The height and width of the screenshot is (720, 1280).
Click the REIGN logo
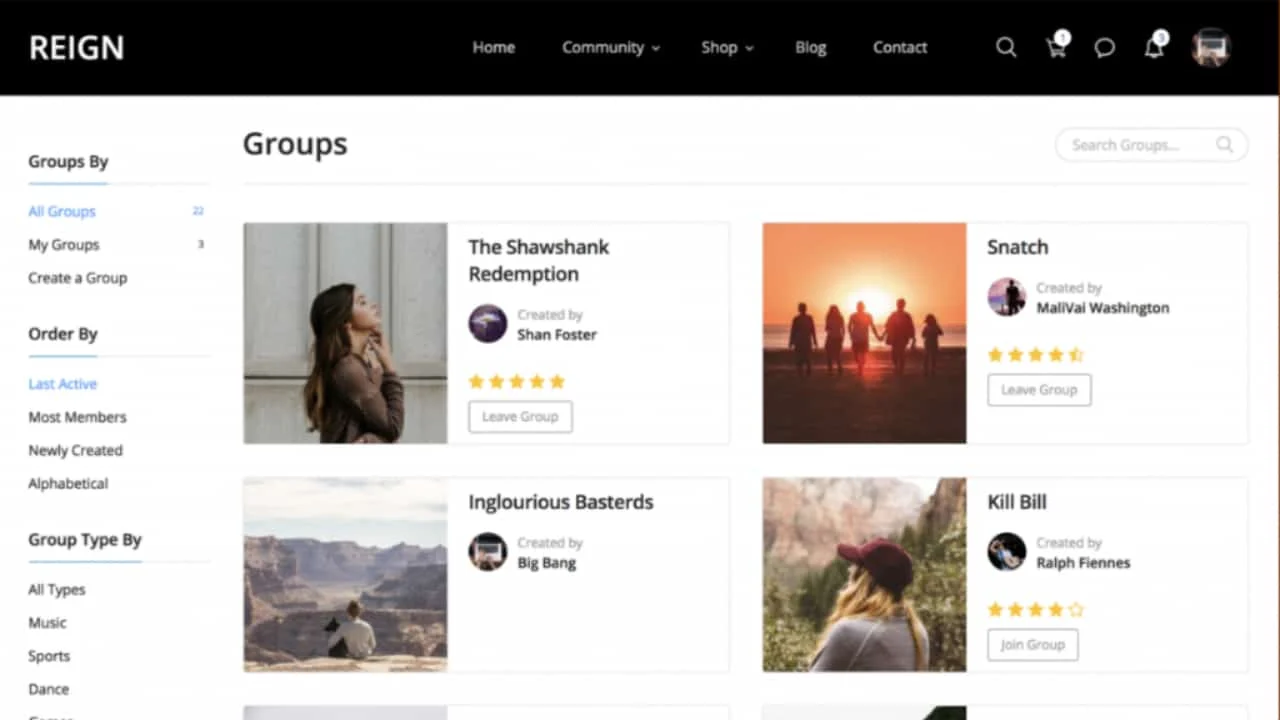pos(77,47)
